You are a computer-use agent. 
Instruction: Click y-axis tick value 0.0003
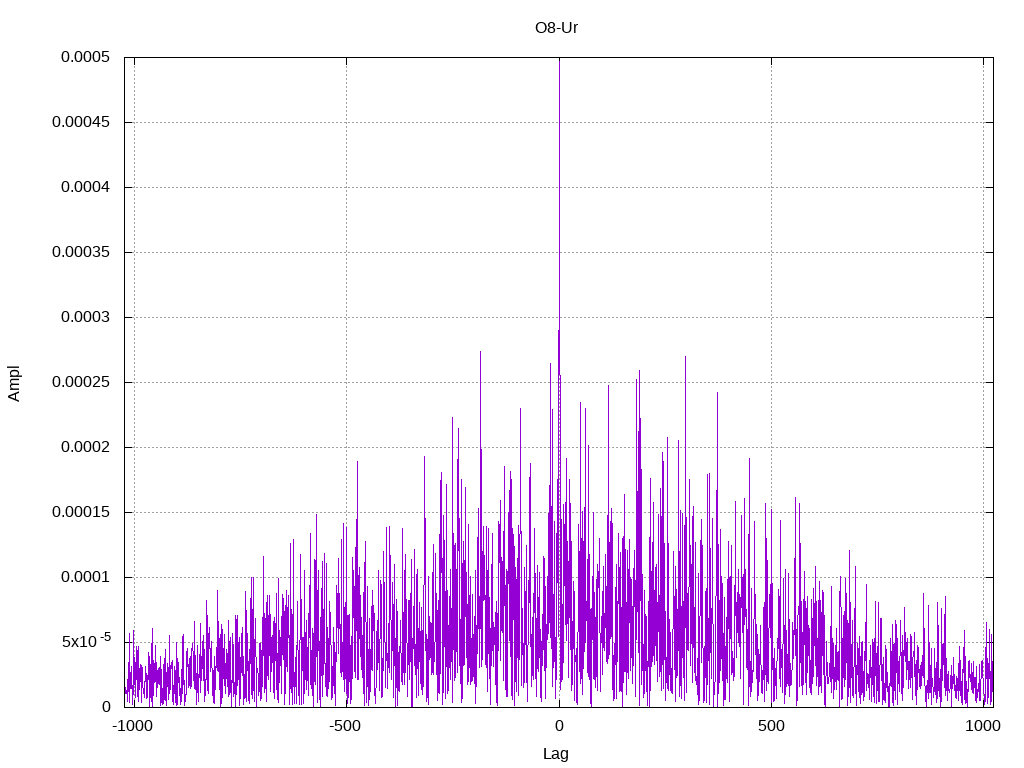pos(86,317)
